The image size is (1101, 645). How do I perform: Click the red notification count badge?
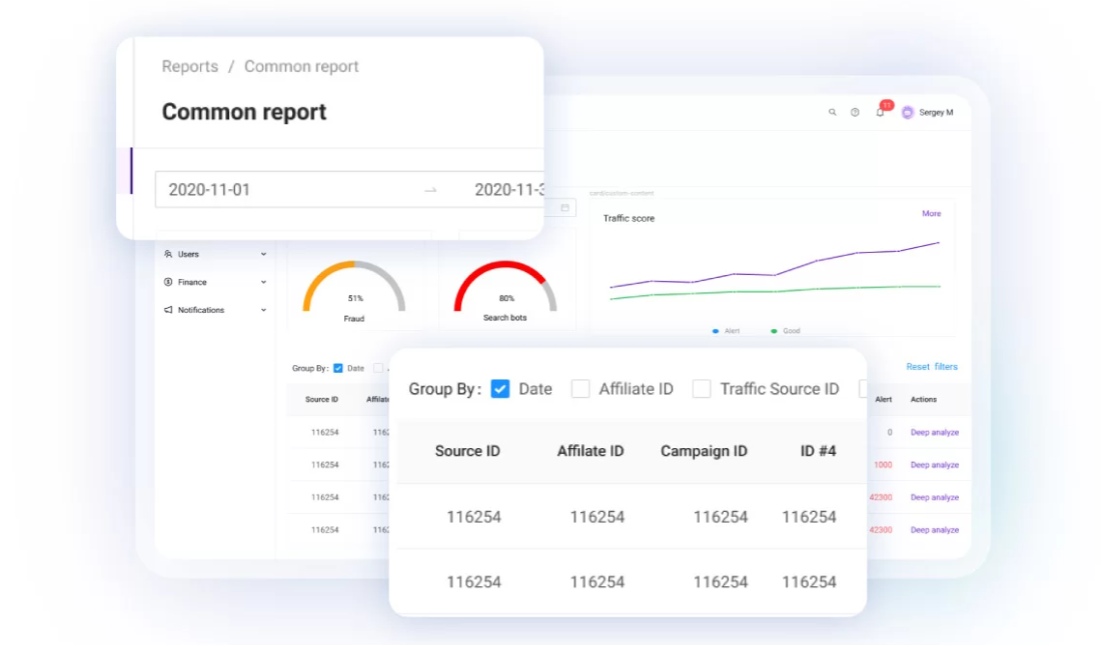(x=887, y=105)
